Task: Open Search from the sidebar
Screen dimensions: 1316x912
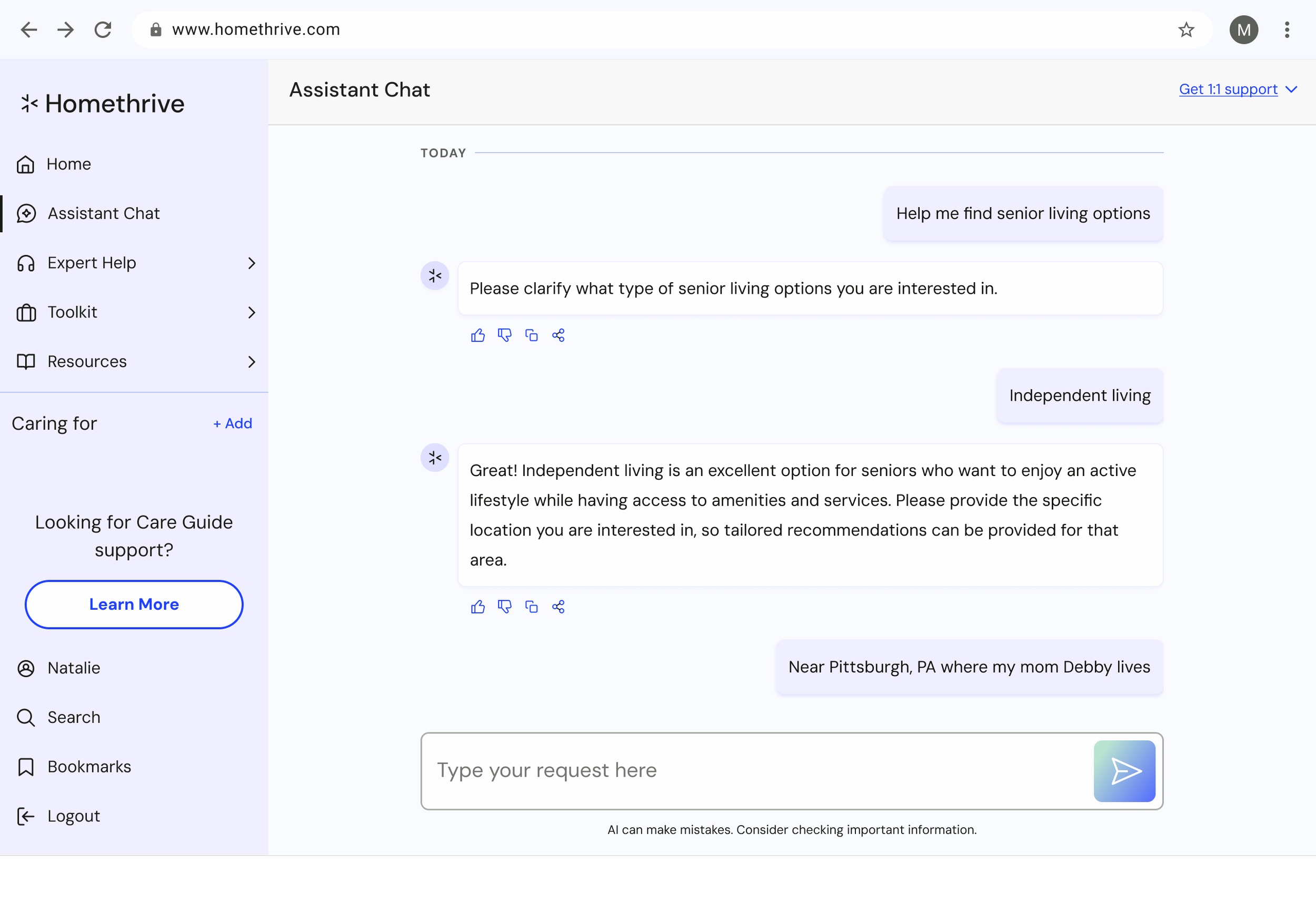Action: (73, 717)
